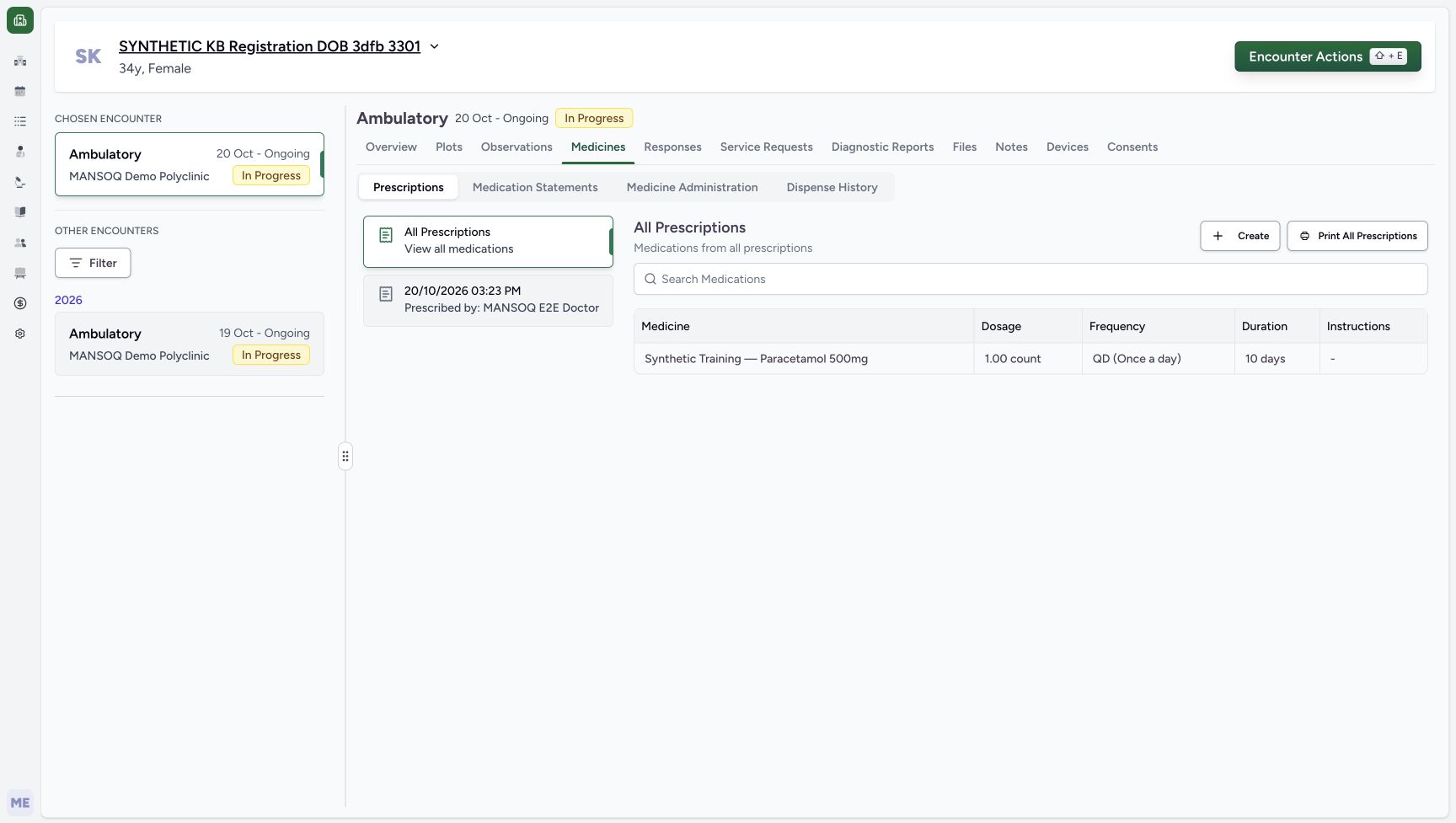Open the 20/10/2026 03:23 PM prescription

[488, 300]
